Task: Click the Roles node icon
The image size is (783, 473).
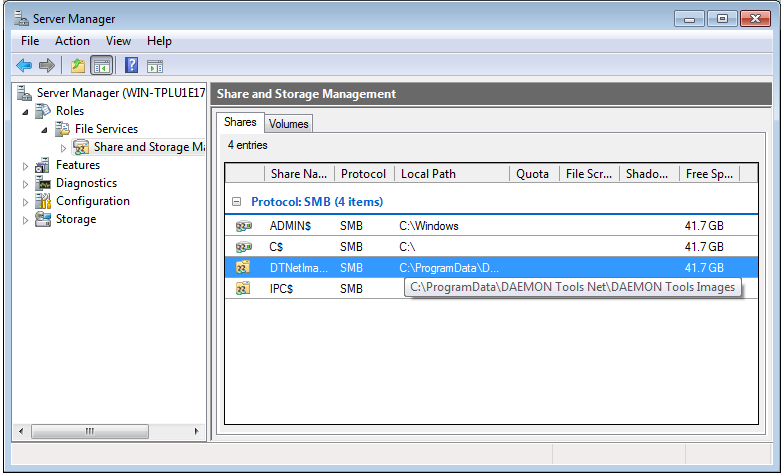Action: (43, 111)
